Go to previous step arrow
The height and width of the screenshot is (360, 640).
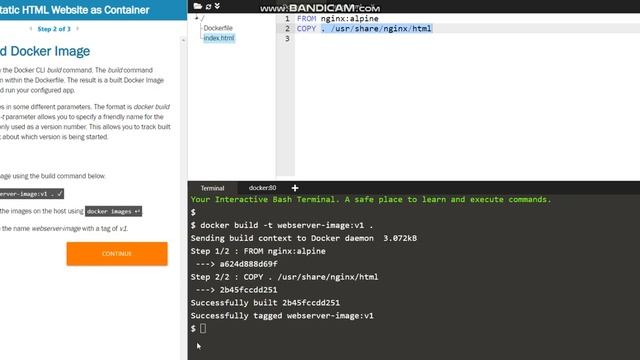click(x=31, y=29)
